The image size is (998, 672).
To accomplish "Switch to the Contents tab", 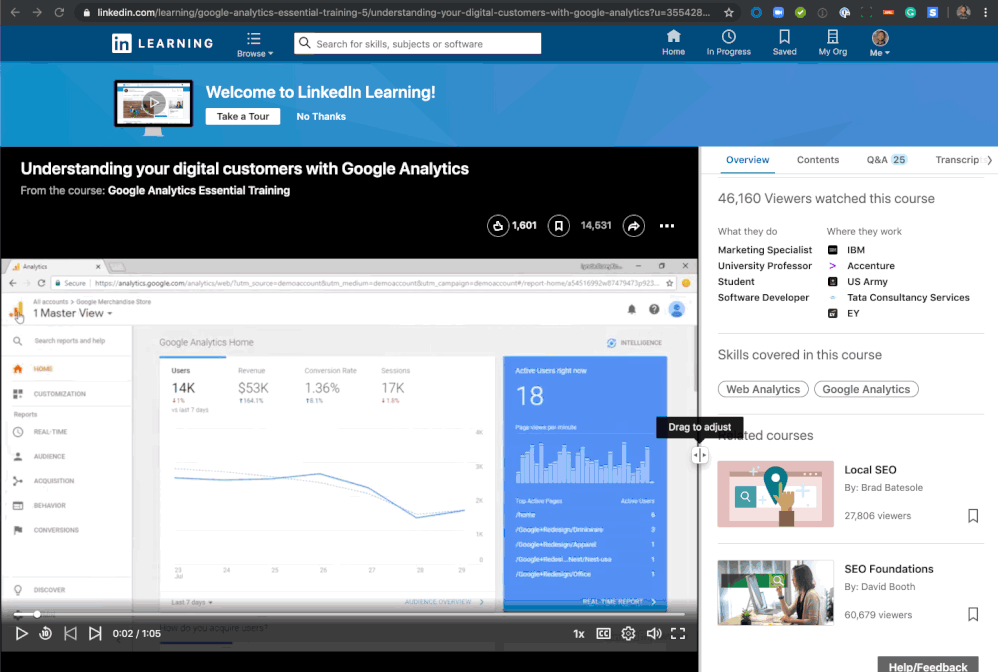I will coord(817,160).
